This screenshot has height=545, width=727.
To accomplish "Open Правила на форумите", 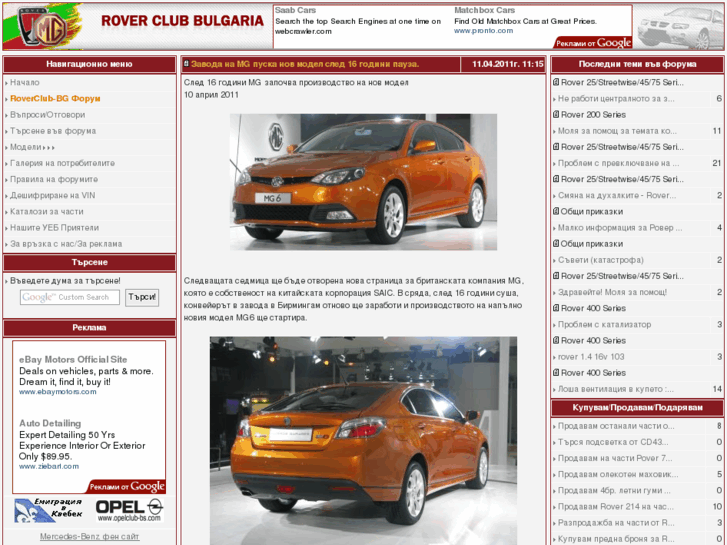I will click(54, 179).
